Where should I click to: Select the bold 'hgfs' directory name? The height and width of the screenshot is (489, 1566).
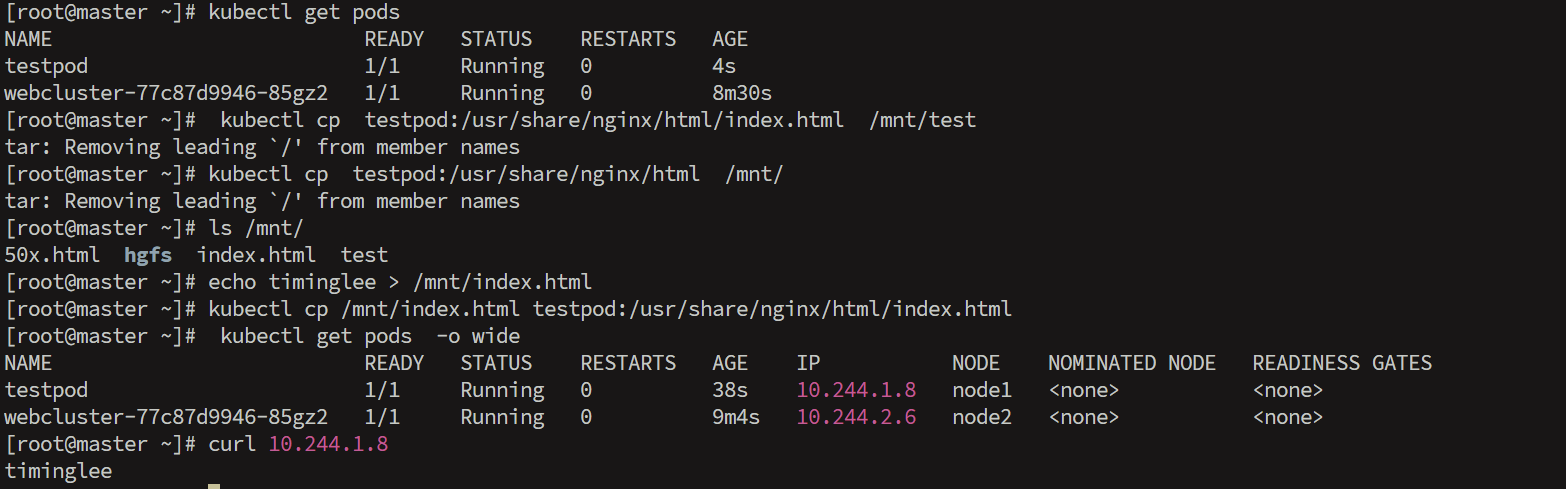pos(148,256)
